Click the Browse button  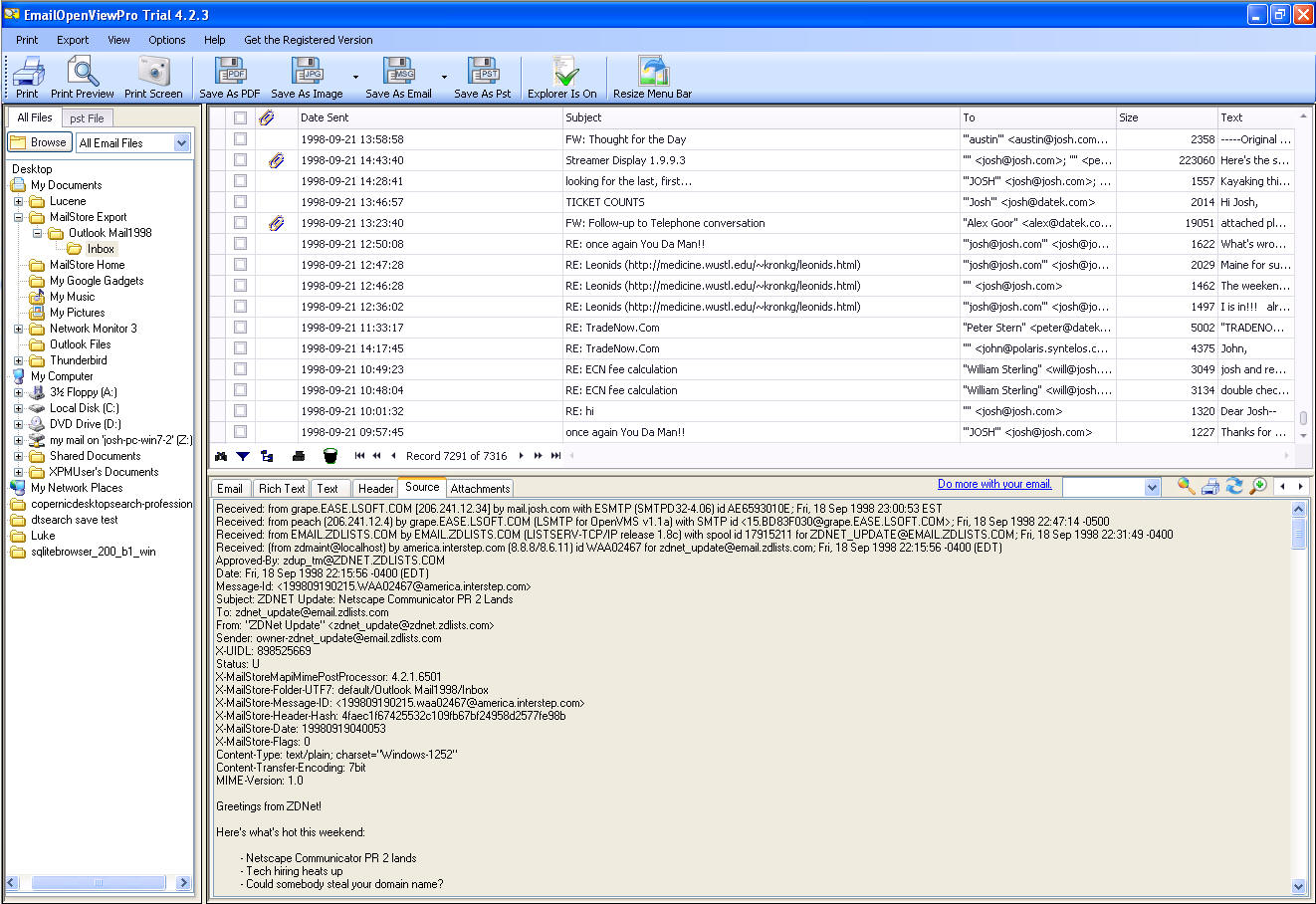pos(40,143)
